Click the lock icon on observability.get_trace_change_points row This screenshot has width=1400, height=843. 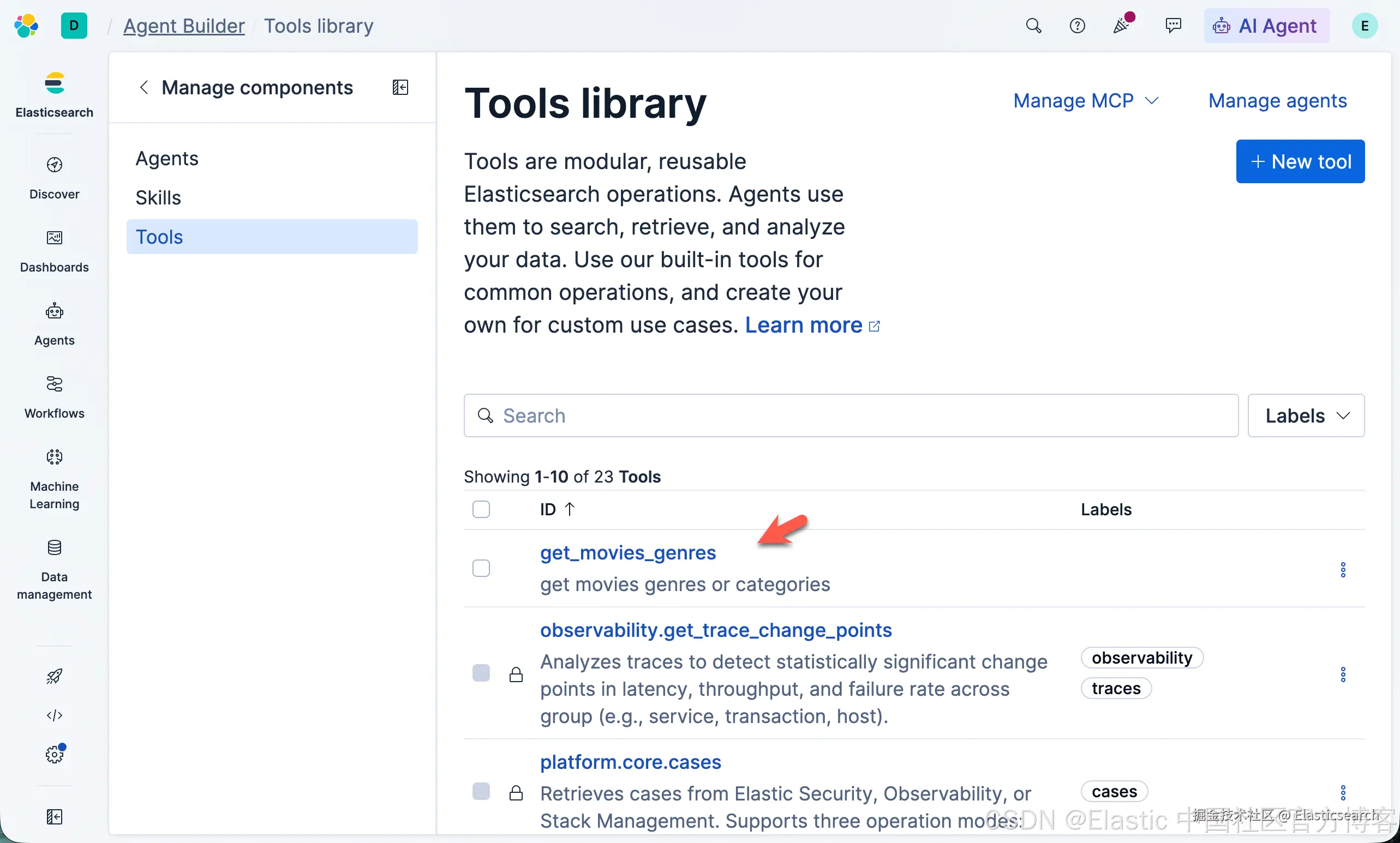coord(516,675)
